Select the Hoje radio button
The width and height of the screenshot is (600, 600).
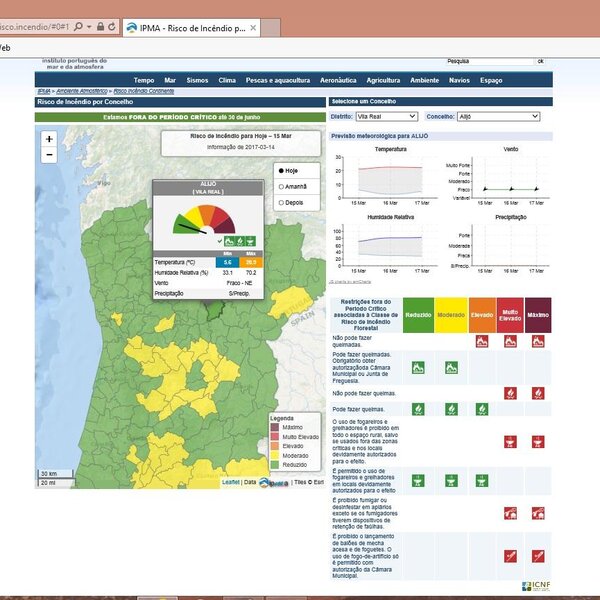[280, 171]
